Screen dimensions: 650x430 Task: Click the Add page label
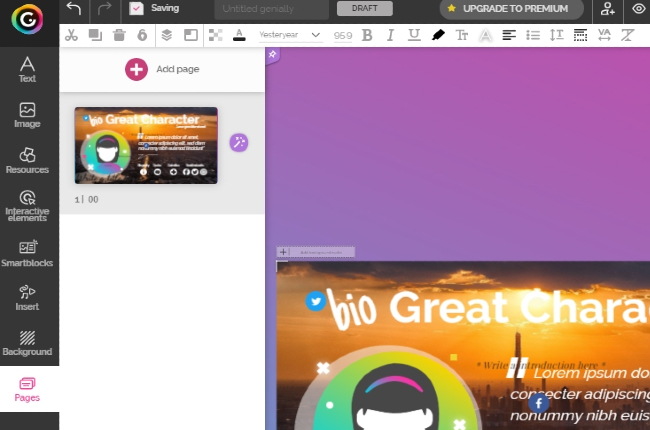point(178,69)
